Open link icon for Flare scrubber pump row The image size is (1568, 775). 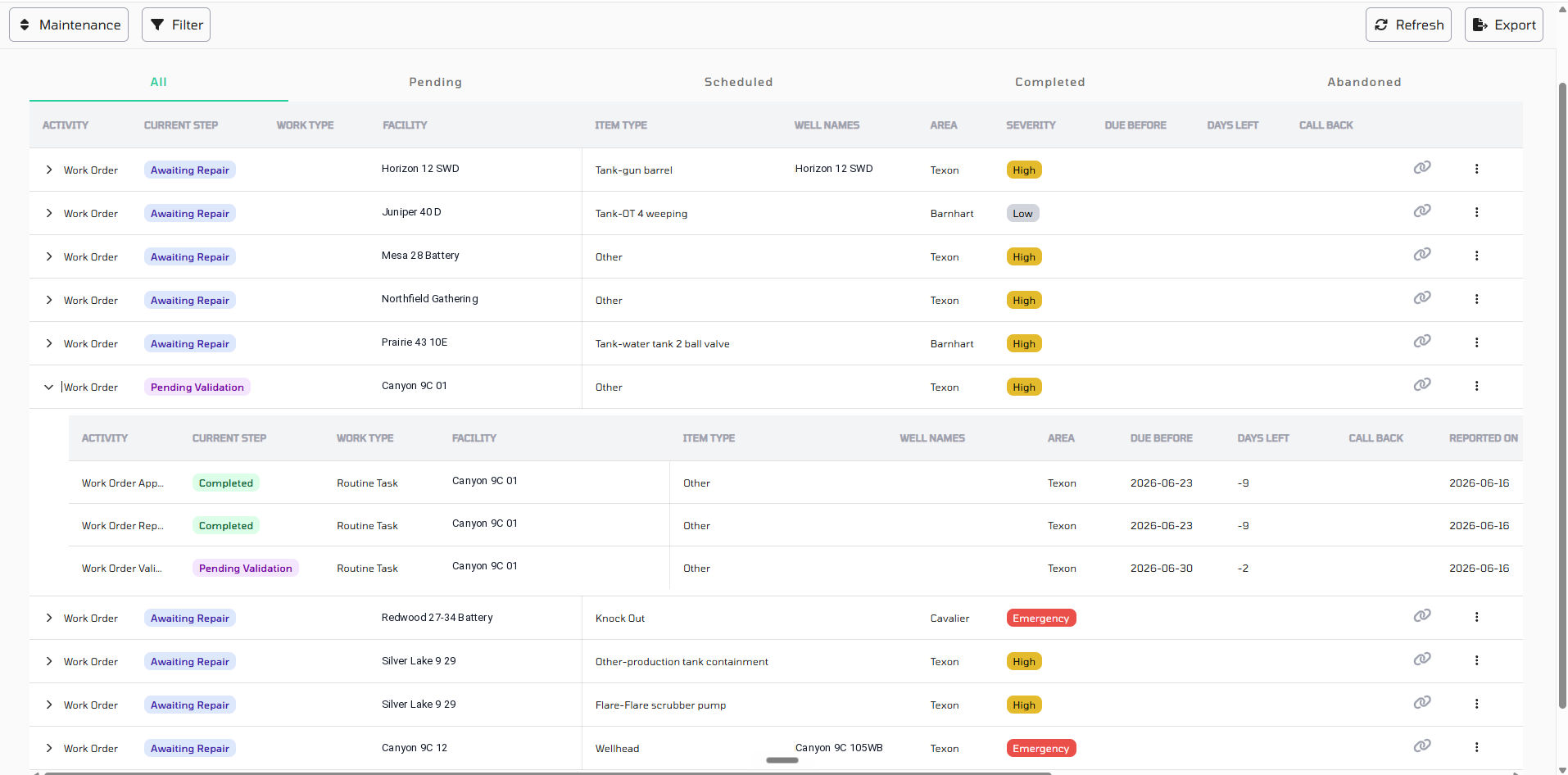[1422, 702]
